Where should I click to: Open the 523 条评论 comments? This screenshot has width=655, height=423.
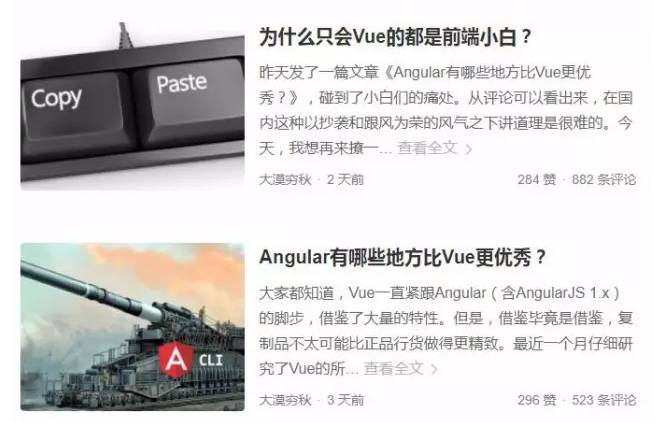click(604, 400)
